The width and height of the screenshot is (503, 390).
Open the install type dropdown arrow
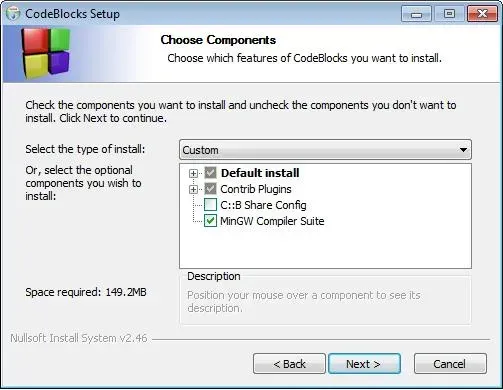click(x=463, y=150)
